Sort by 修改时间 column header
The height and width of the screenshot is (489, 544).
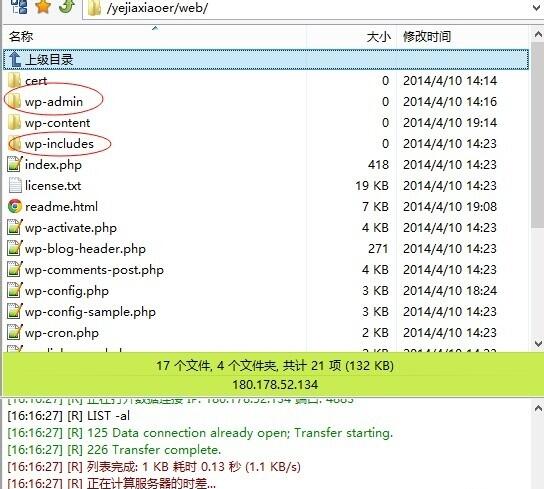point(427,36)
